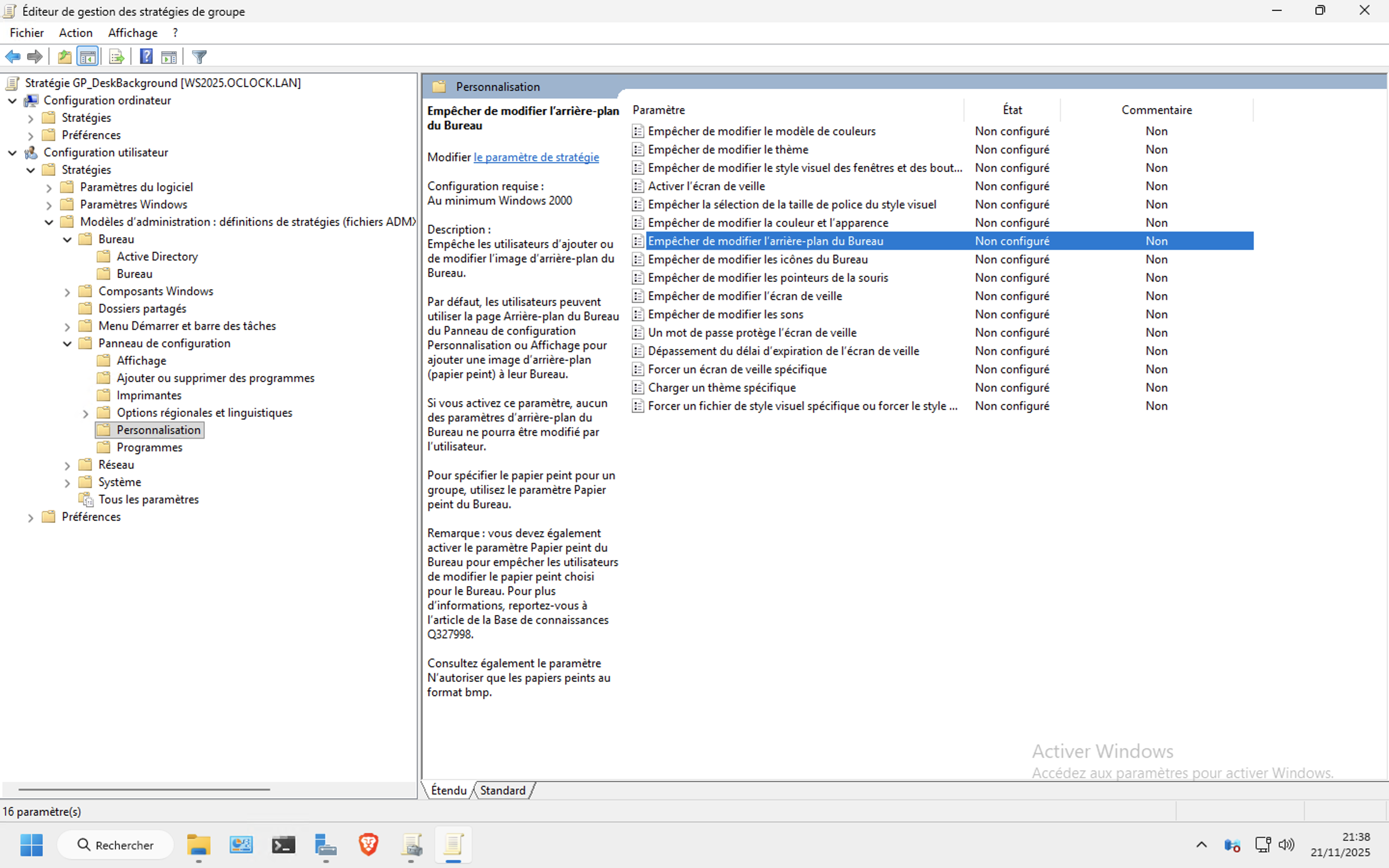Switch to the Standard tab
1389x868 pixels.
pyautogui.click(x=503, y=790)
